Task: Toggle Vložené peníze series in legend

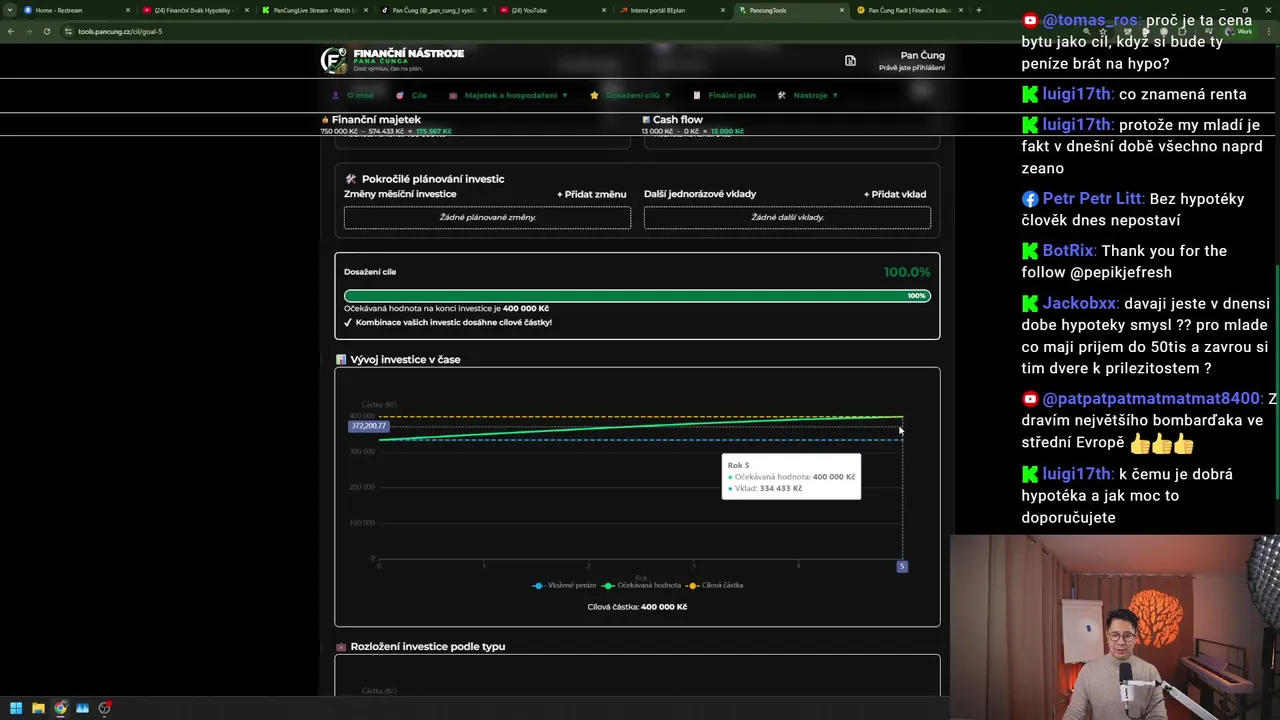Action: coord(565,585)
